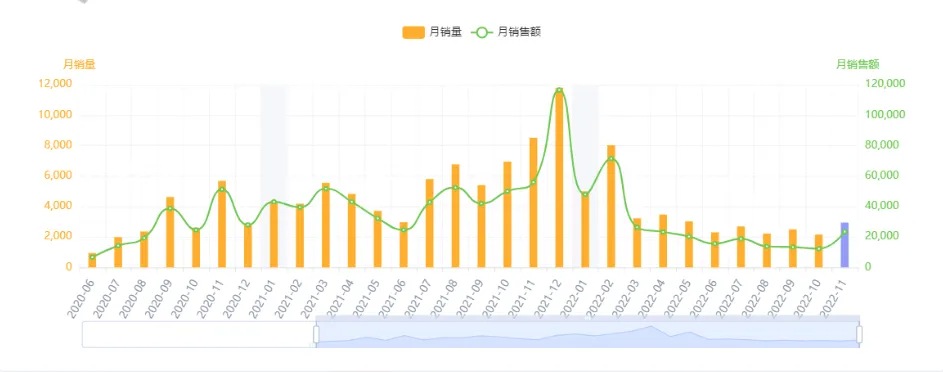This screenshot has width=943, height=372.
Task: Toggle the 月销量 legend series
Action: pos(432,32)
